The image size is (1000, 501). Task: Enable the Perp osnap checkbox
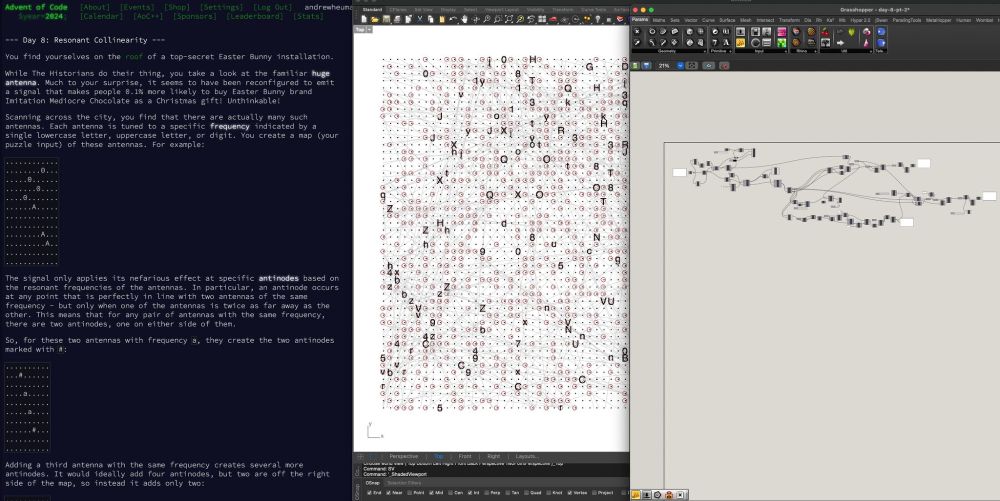click(487, 493)
